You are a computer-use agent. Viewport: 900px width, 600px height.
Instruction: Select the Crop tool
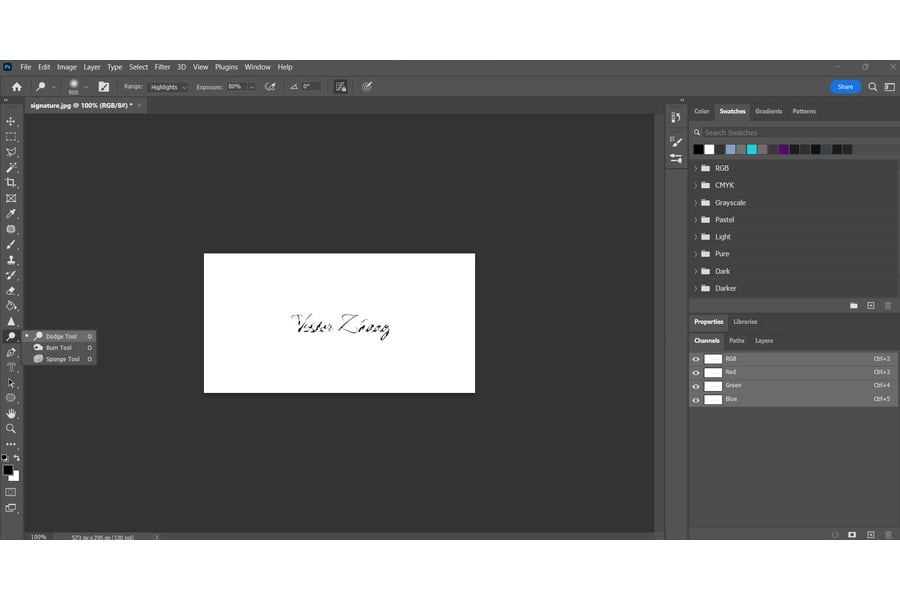[11, 183]
